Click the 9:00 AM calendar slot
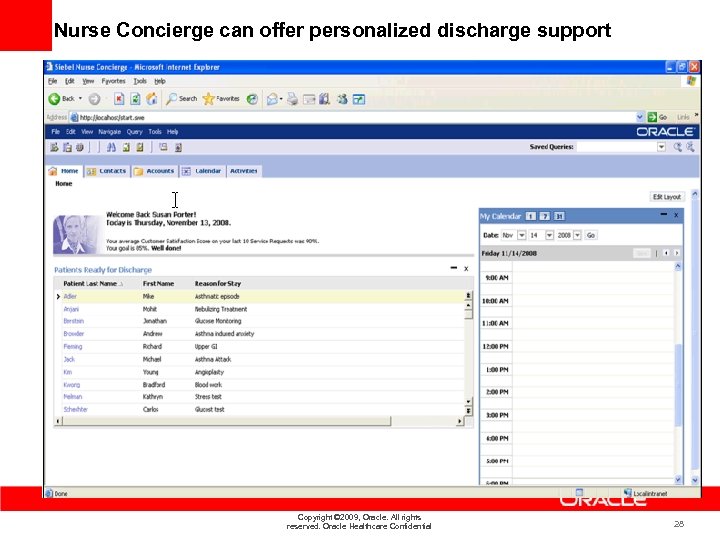This screenshot has height=540, width=720. (x=593, y=278)
